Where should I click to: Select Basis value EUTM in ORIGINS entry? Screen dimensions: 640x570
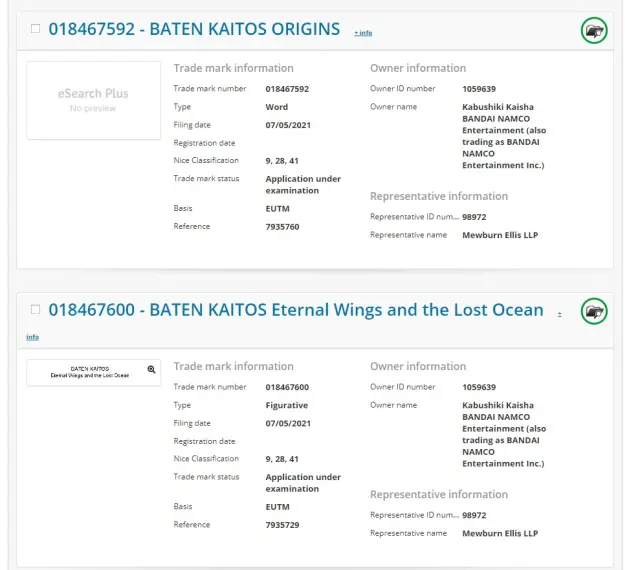click(x=278, y=209)
